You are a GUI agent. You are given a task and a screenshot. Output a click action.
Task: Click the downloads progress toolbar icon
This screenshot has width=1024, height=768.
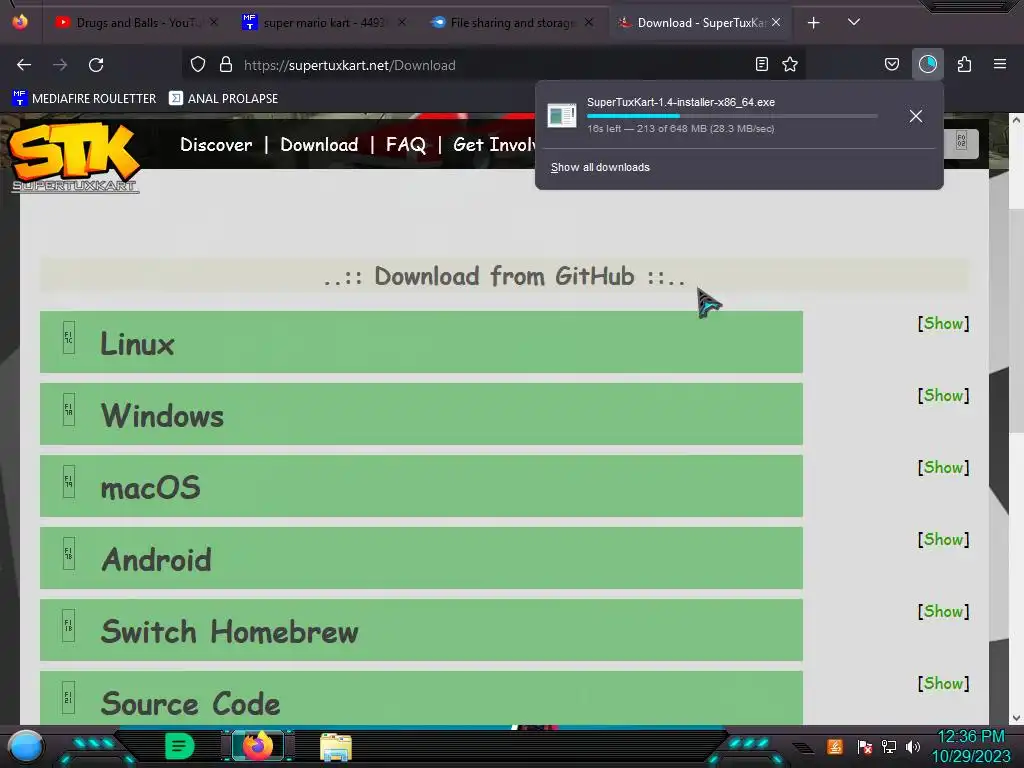pos(927,64)
